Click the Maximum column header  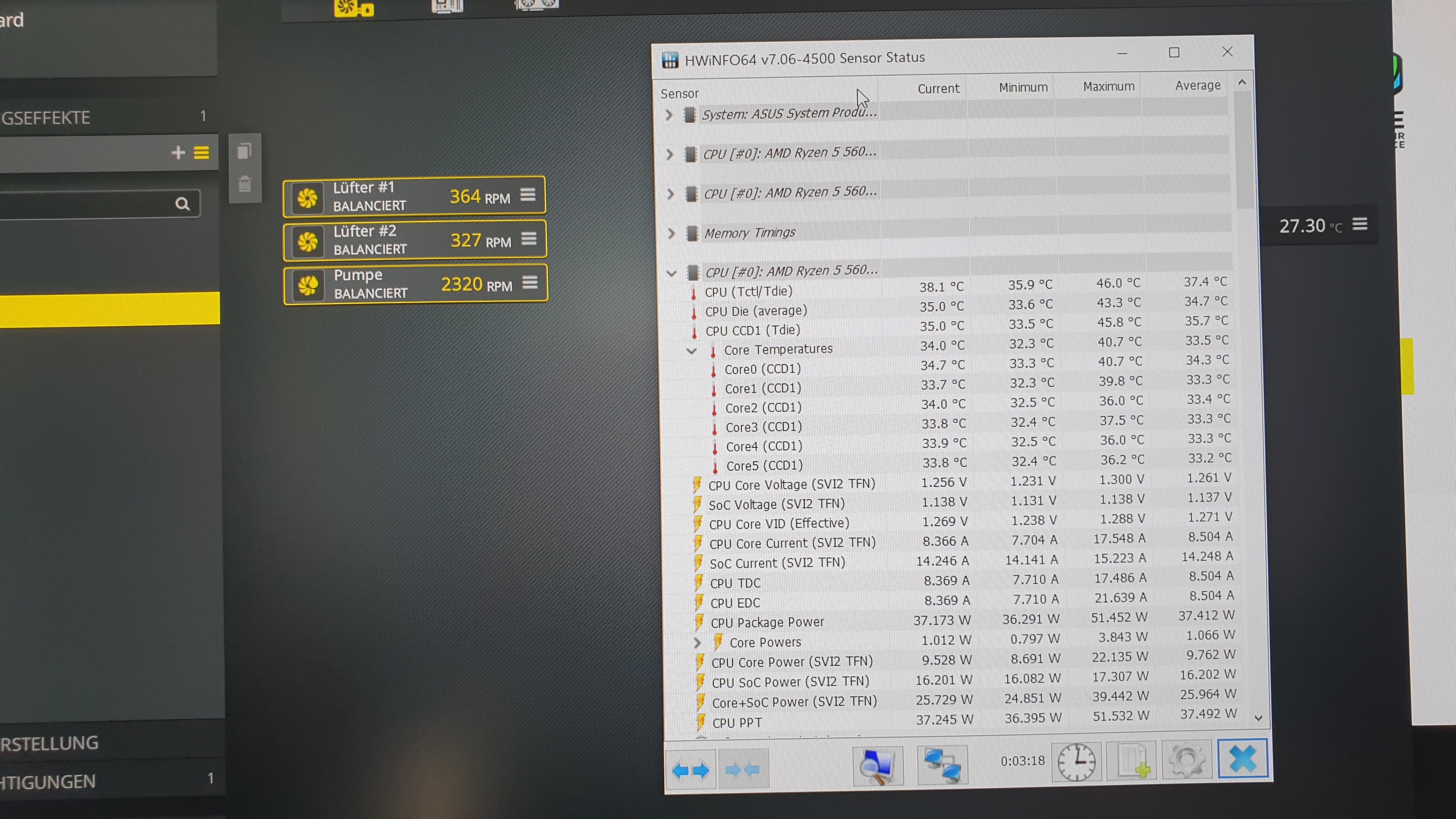point(1108,86)
